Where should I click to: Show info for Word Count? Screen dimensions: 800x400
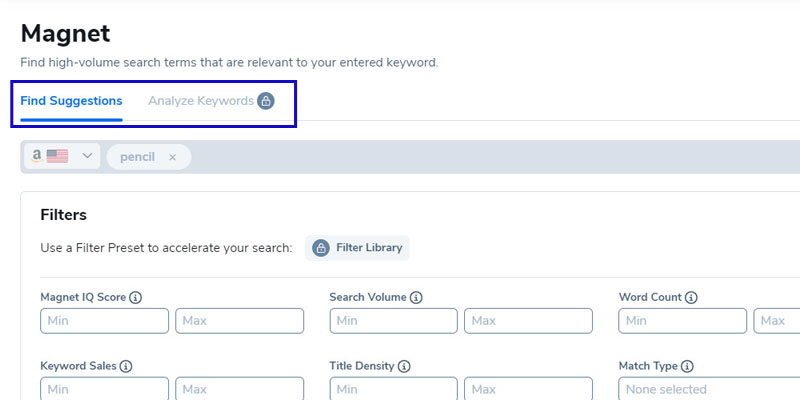click(691, 297)
